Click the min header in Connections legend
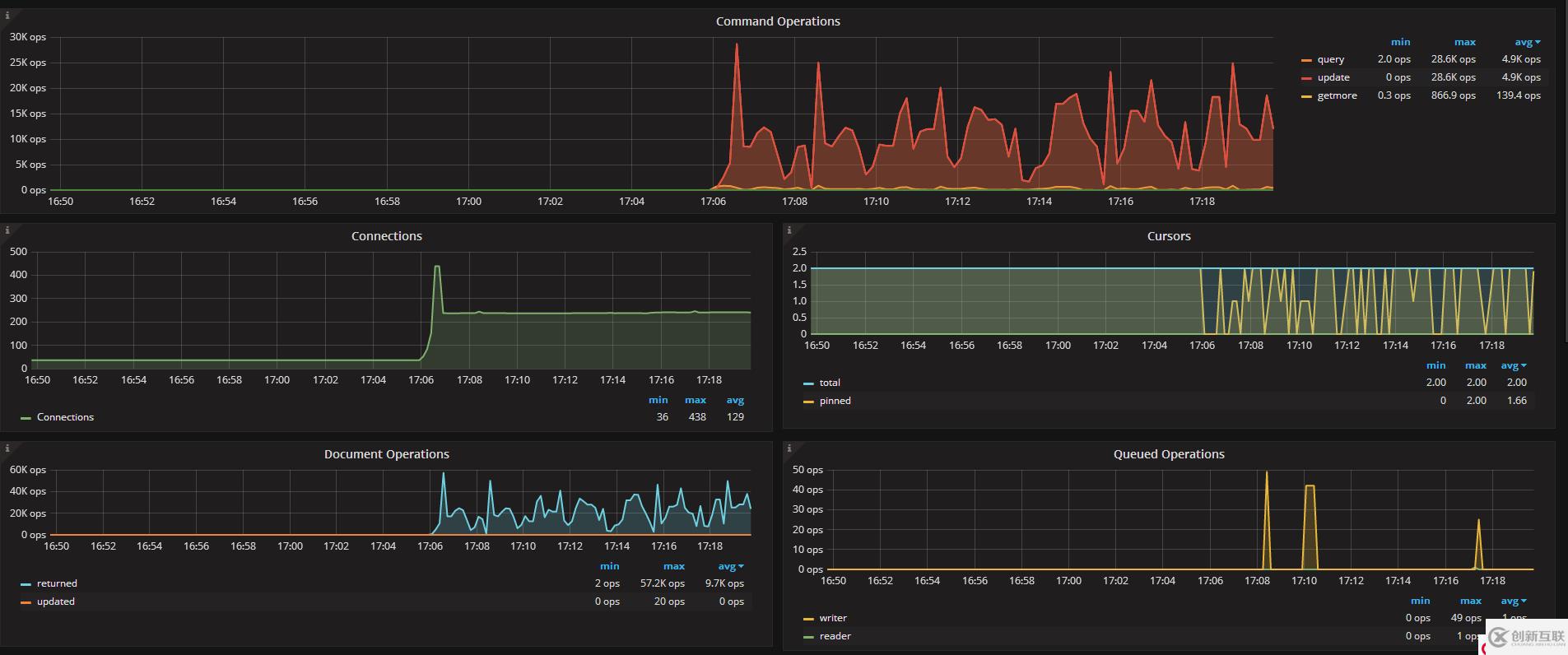The height and width of the screenshot is (655, 1568). coord(658,400)
